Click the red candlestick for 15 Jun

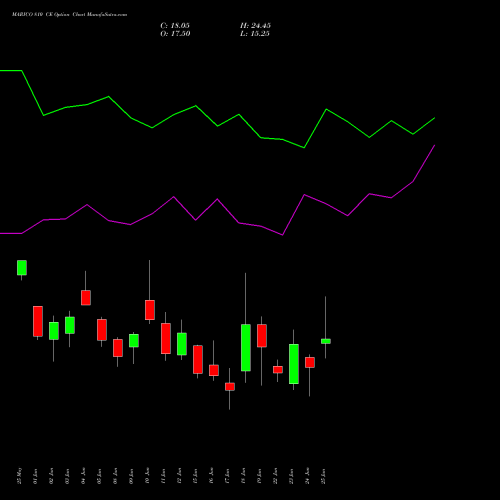click(x=198, y=360)
